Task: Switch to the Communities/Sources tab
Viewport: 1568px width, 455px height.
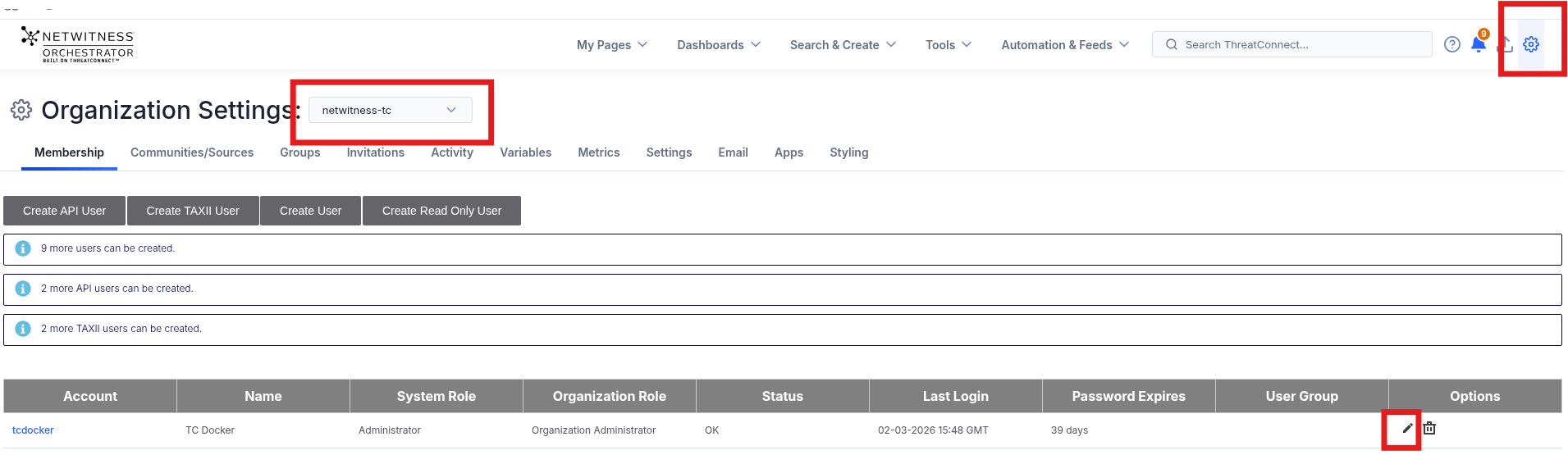Action: [x=192, y=152]
